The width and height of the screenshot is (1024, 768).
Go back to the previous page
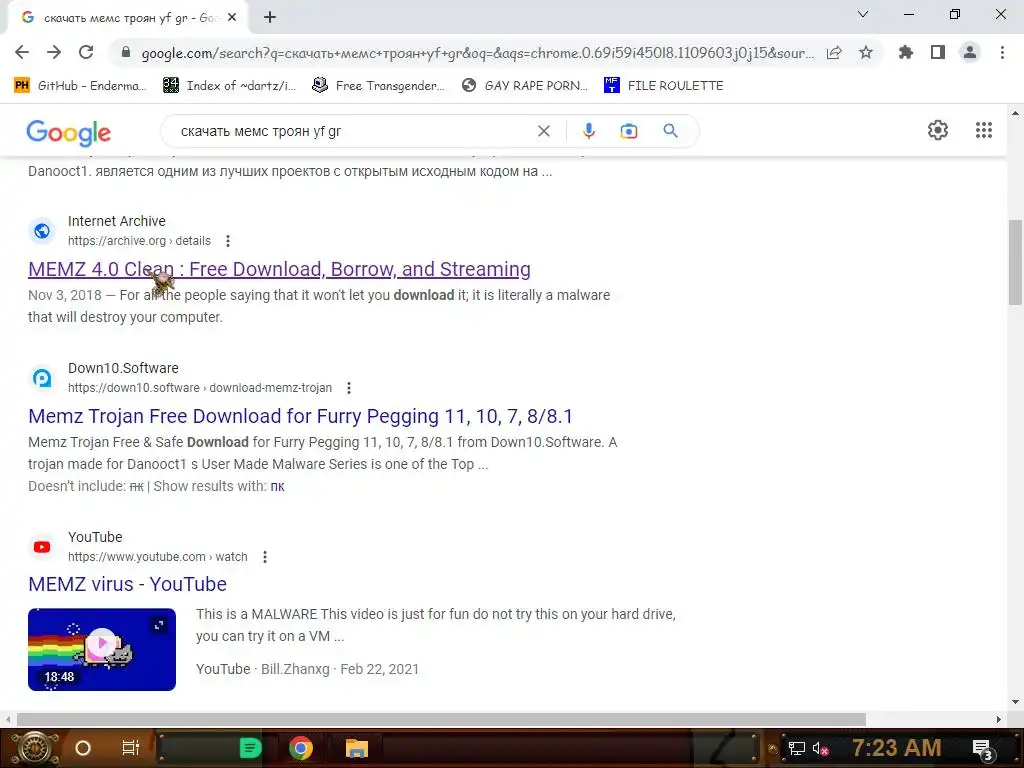click(x=22, y=52)
